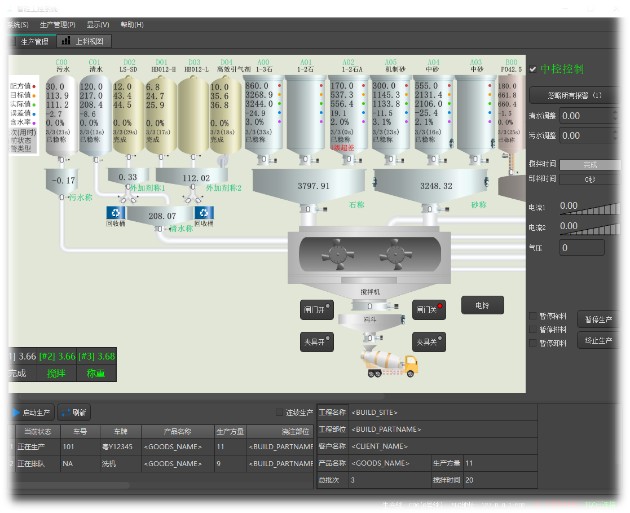Image resolution: width=630 pixels, height=513 pixels.
Task: Click the 气压 pressure input field
Action: [x=580, y=247]
